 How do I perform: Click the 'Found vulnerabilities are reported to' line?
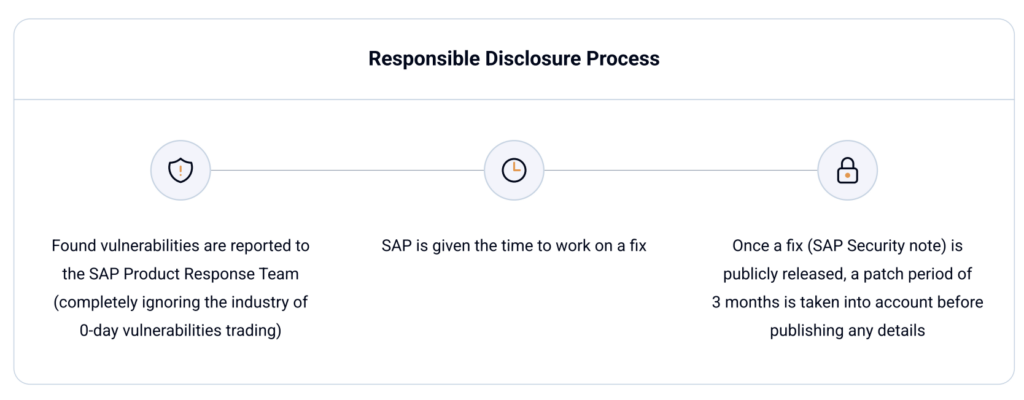[x=180, y=245]
